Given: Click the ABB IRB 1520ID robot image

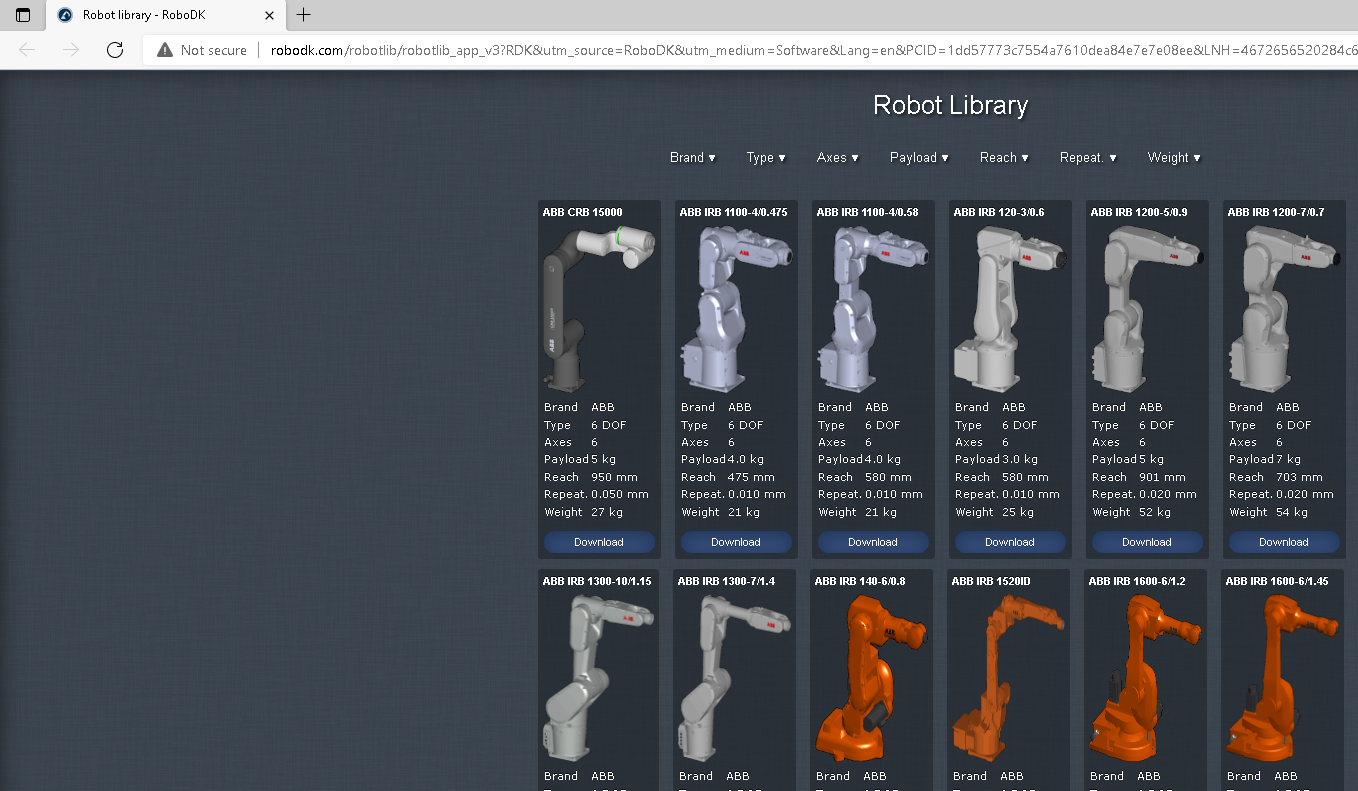Looking at the screenshot, I should pos(1008,677).
